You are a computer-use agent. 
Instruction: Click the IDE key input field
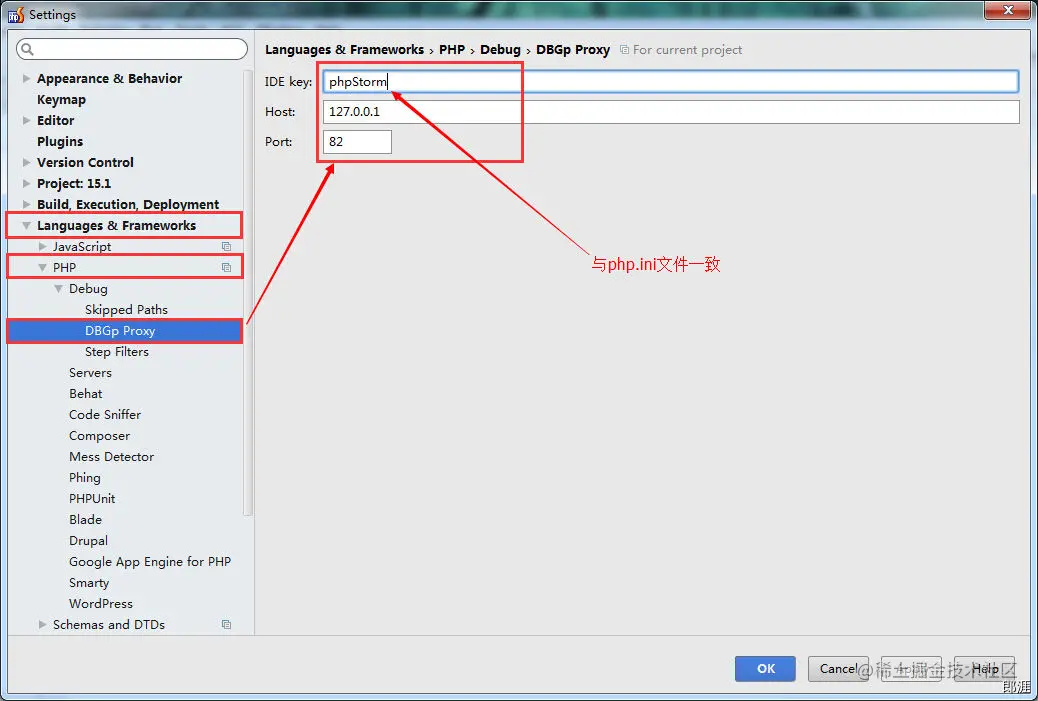tap(671, 81)
